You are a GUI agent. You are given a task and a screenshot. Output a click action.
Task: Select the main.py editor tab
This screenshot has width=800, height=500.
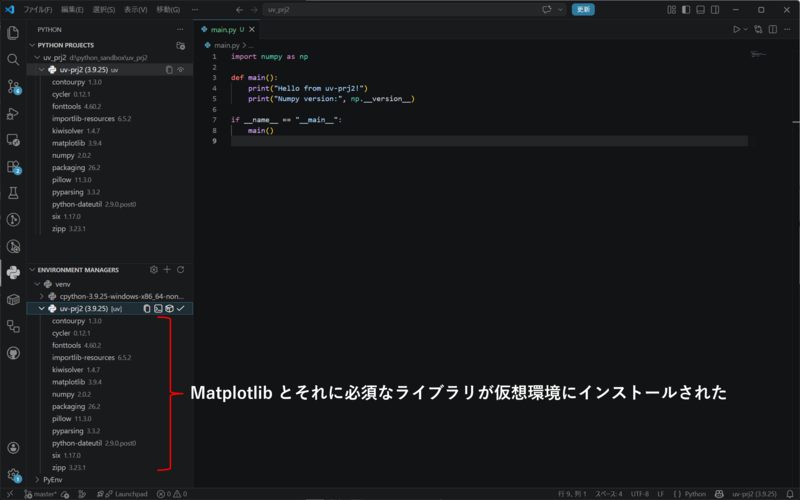pos(228,30)
